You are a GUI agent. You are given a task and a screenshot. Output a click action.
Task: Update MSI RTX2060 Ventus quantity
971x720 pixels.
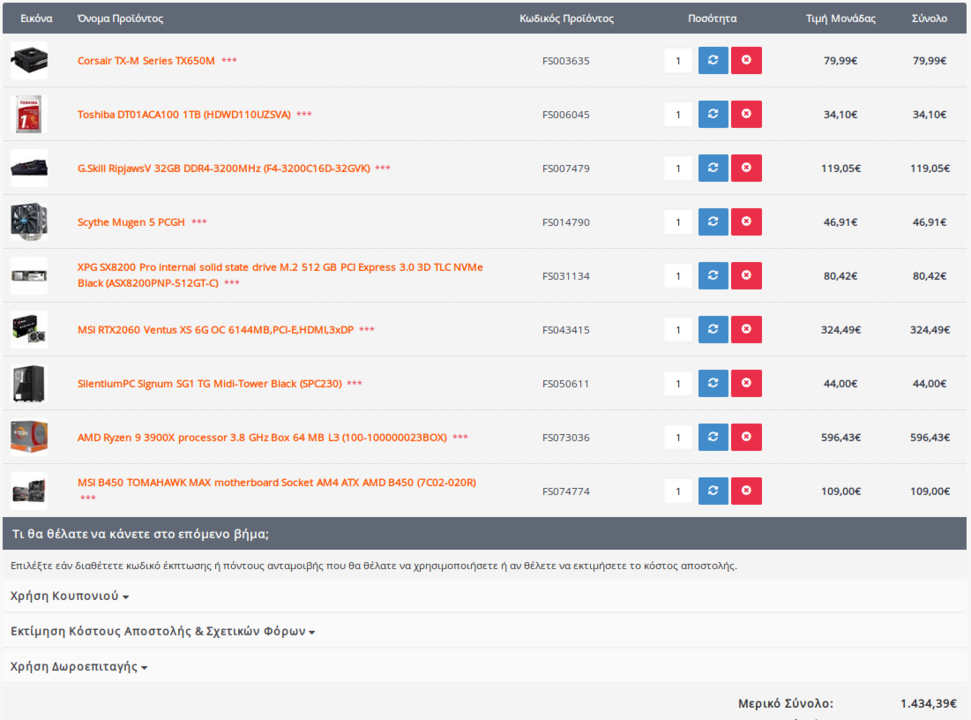713,330
